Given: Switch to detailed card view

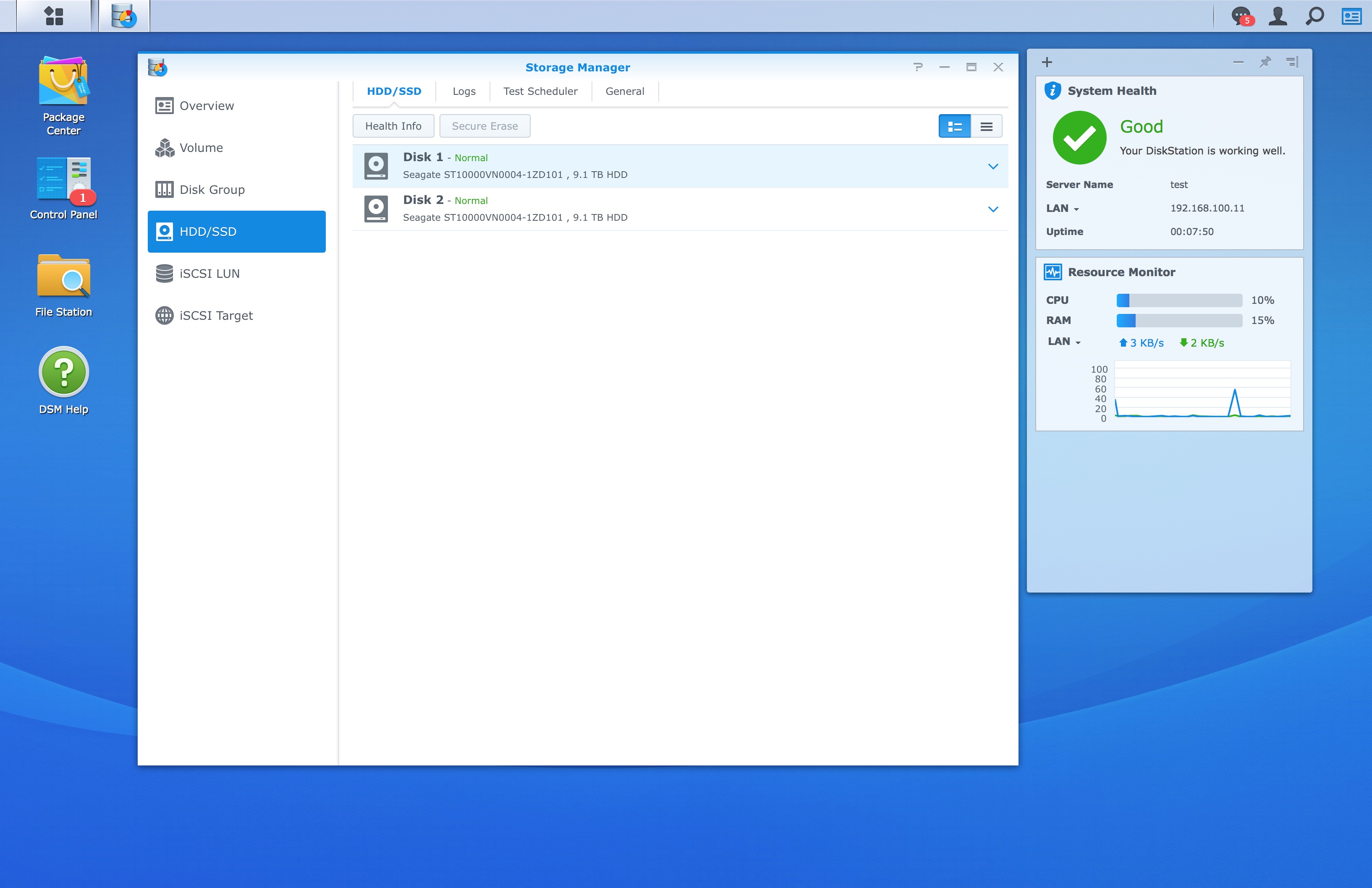Looking at the screenshot, I should pyautogui.click(x=954, y=126).
